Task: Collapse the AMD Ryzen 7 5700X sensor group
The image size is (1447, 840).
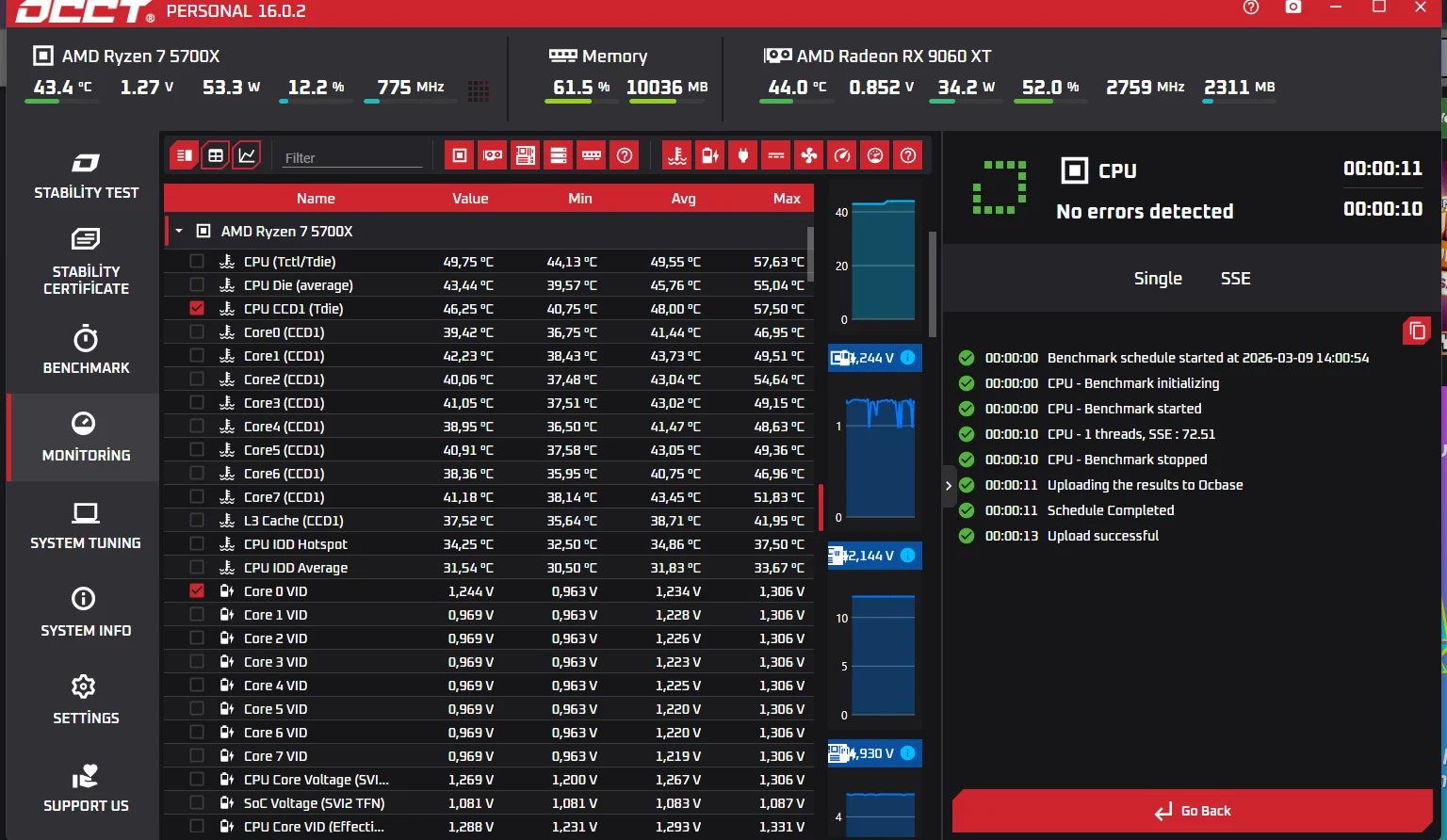Action: click(179, 231)
